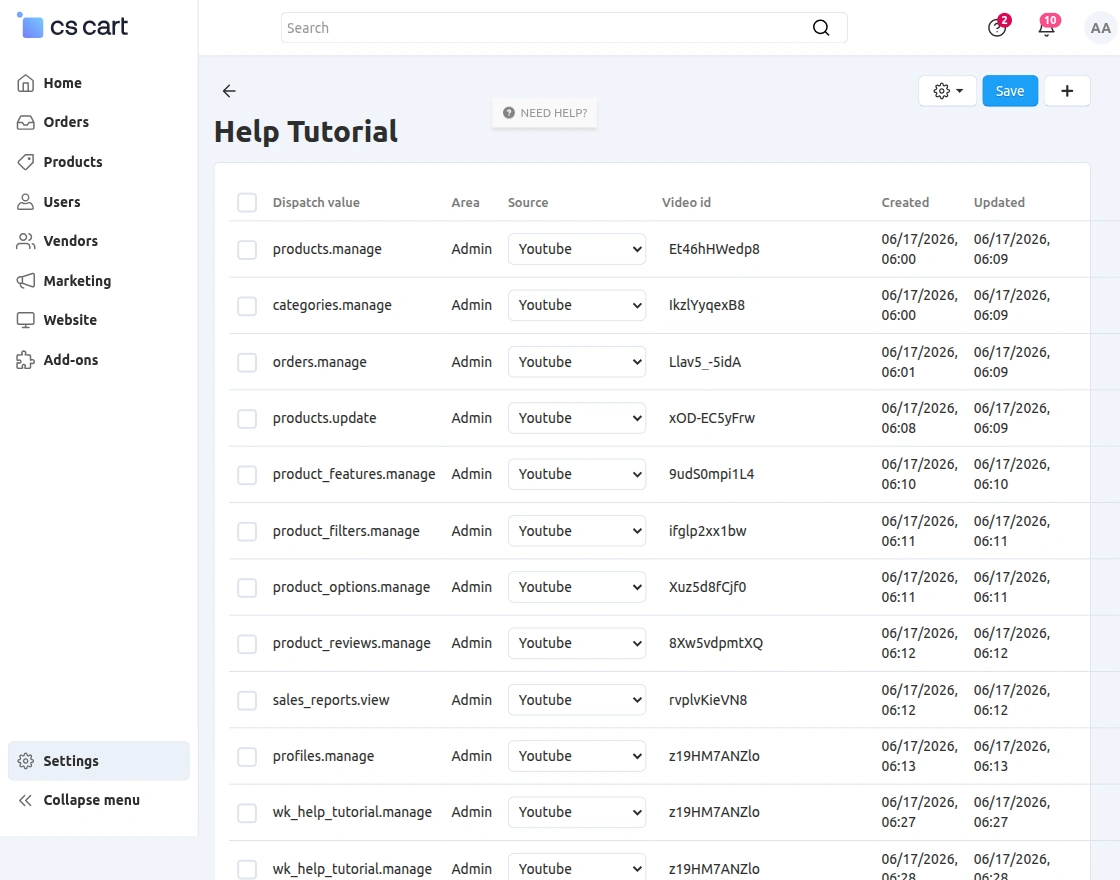Check the product_features.manage row checkbox
Viewport: 1120px width, 880px height.
click(x=247, y=475)
